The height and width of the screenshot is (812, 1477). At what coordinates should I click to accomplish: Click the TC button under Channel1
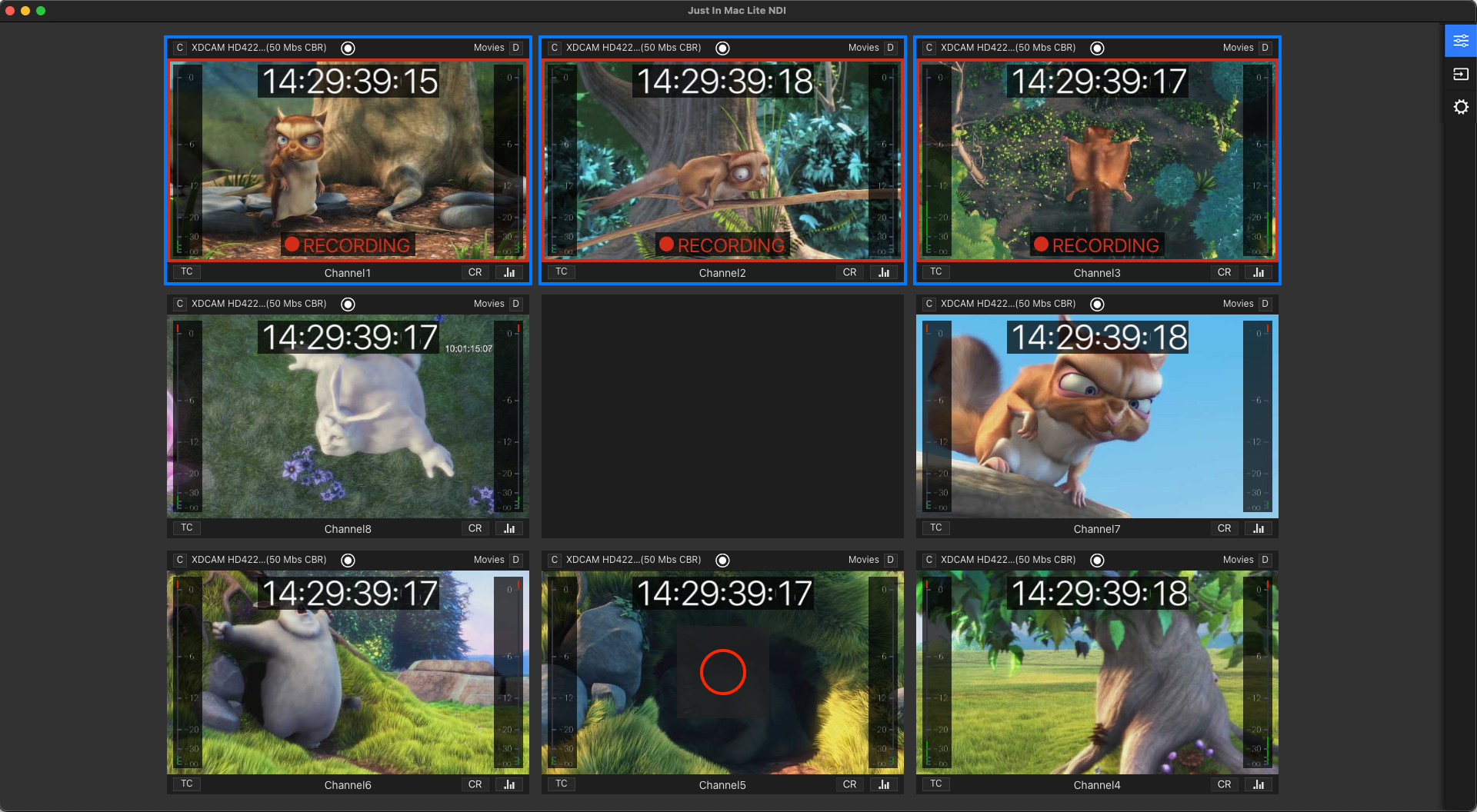pyautogui.click(x=186, y=271)
